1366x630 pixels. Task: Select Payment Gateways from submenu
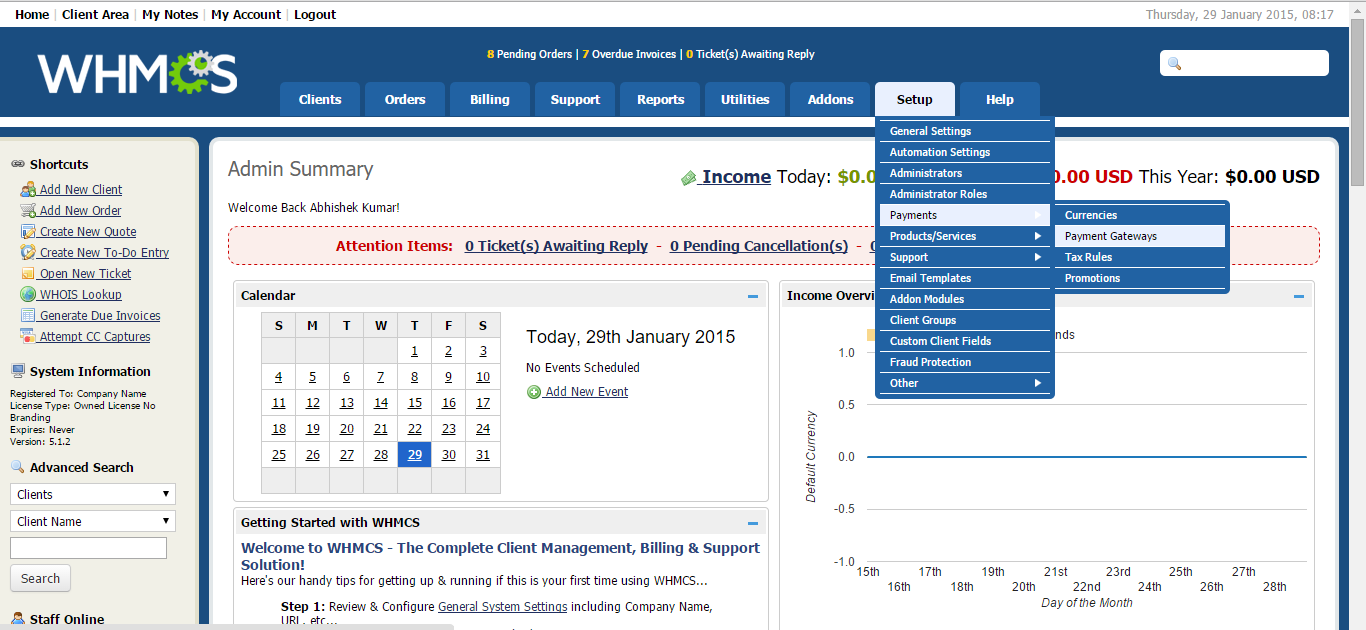pyautogui.click(x=1140, y=236)
